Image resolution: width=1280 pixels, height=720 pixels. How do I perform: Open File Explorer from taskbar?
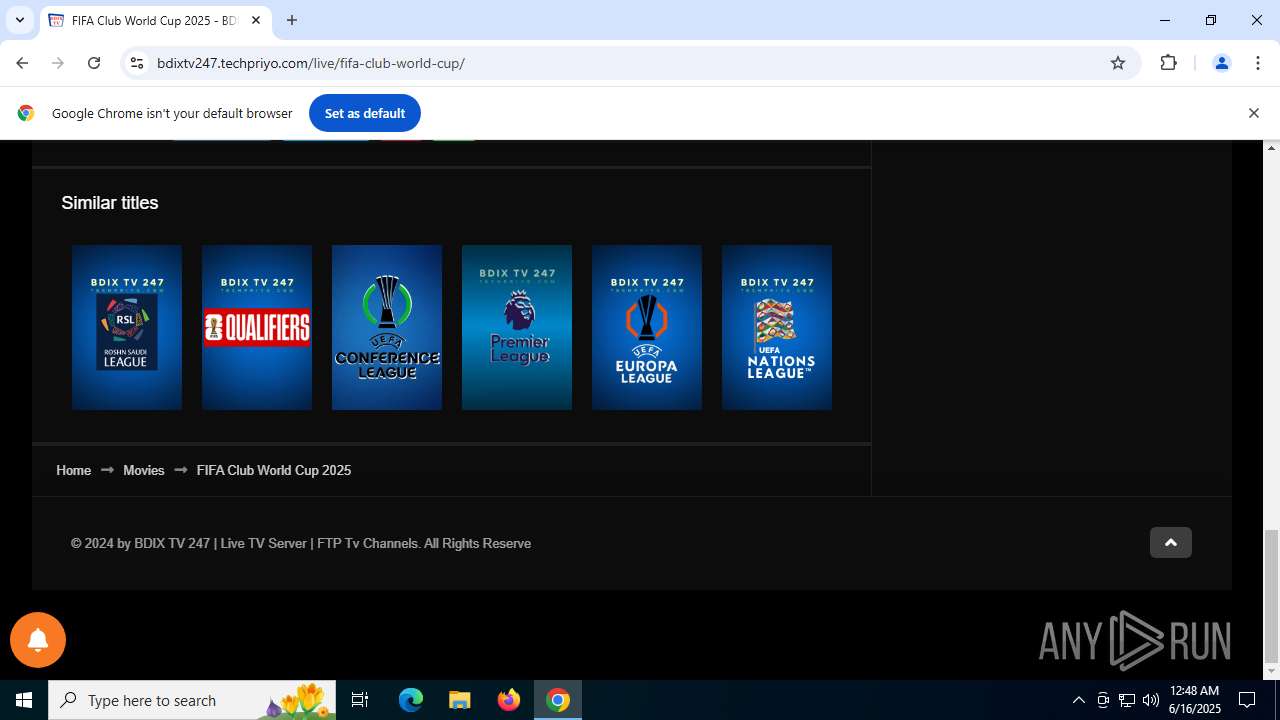459,700
